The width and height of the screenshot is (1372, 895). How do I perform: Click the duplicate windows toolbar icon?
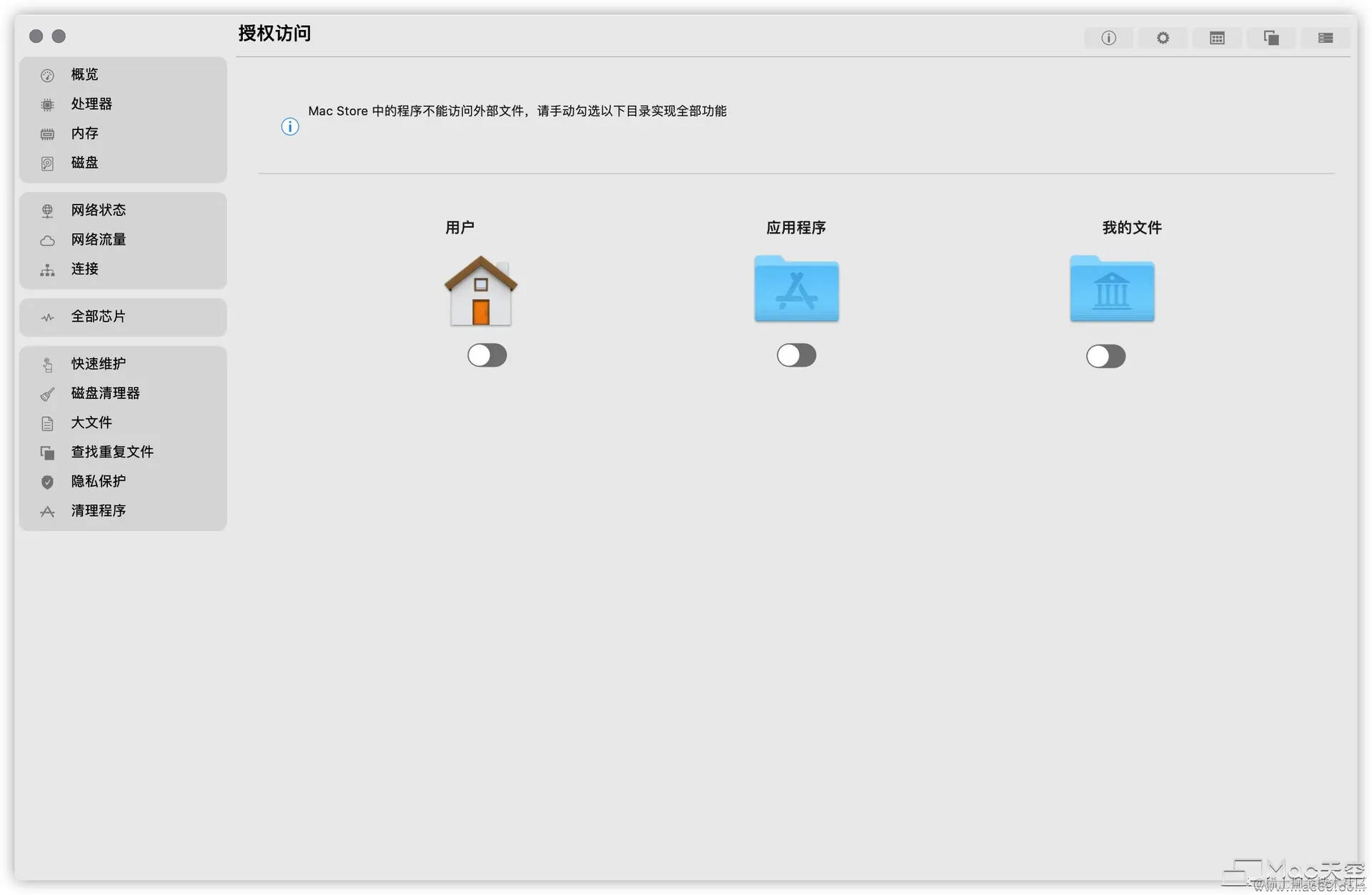point(1271,38)
